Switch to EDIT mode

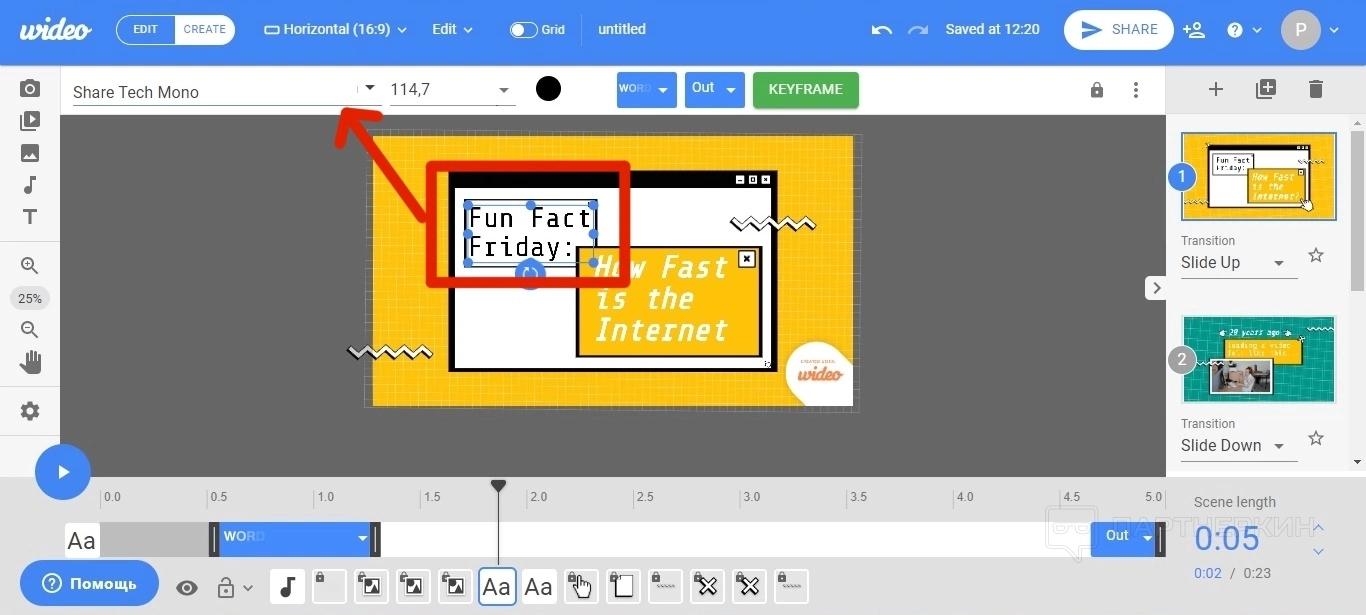[x=146, y=29]
